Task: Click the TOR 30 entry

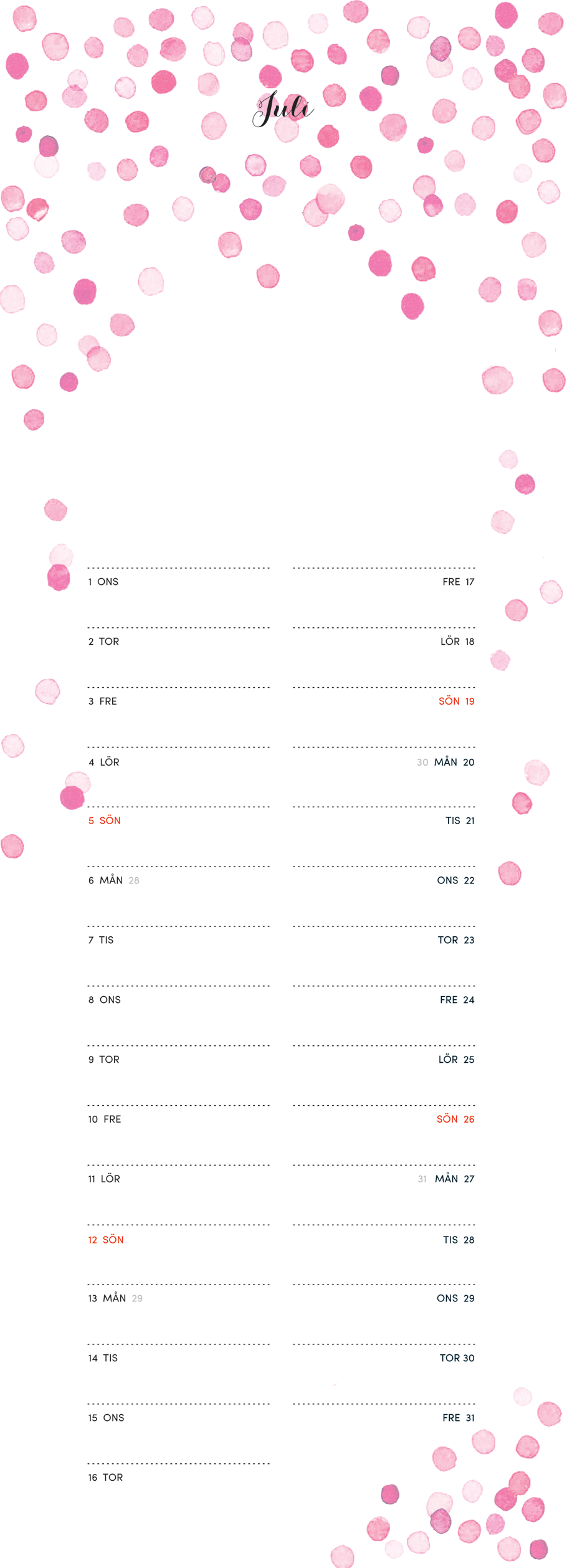Action: pos(457,1358)
